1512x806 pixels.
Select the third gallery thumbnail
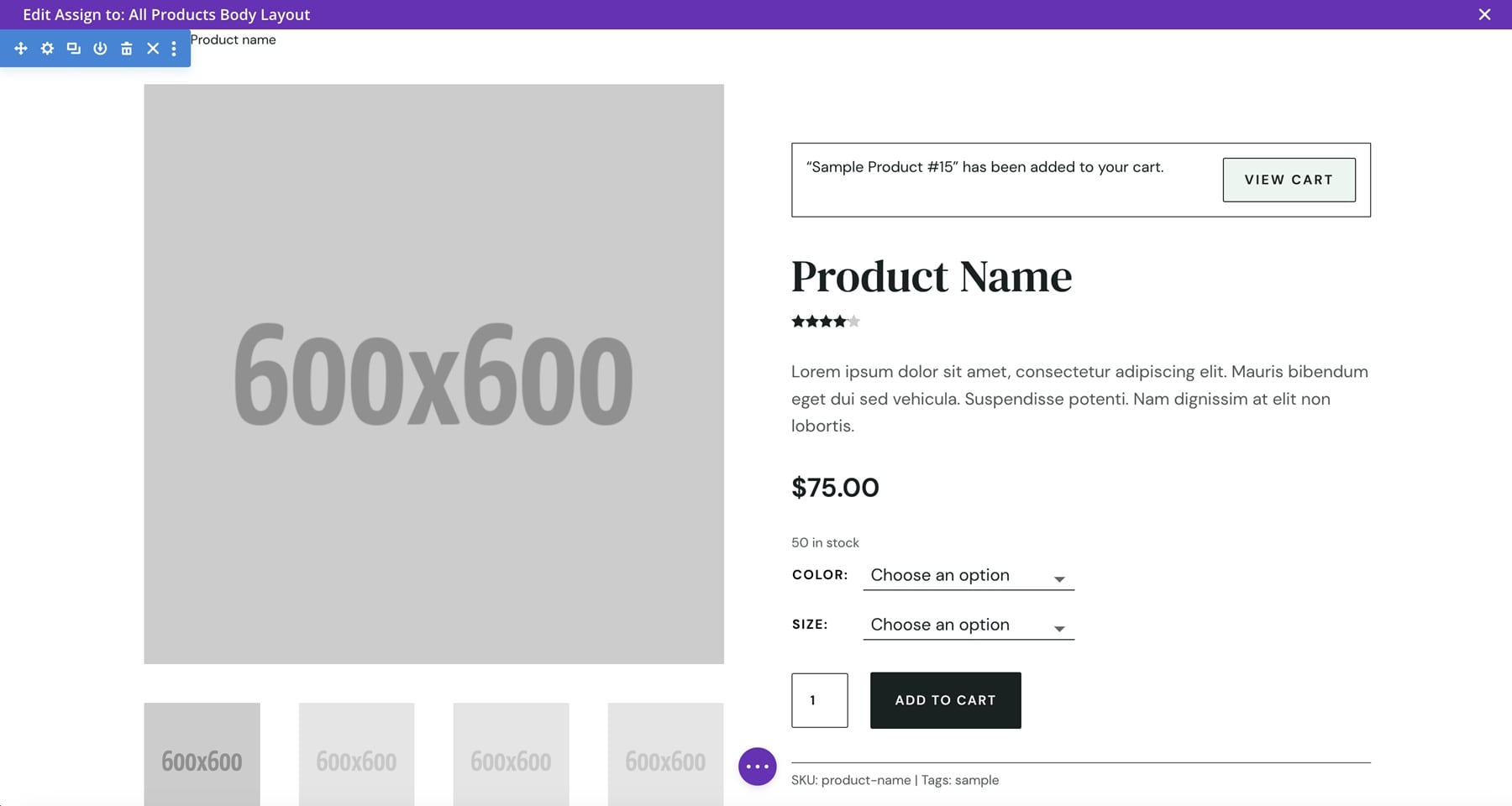[x=511, y=754]
